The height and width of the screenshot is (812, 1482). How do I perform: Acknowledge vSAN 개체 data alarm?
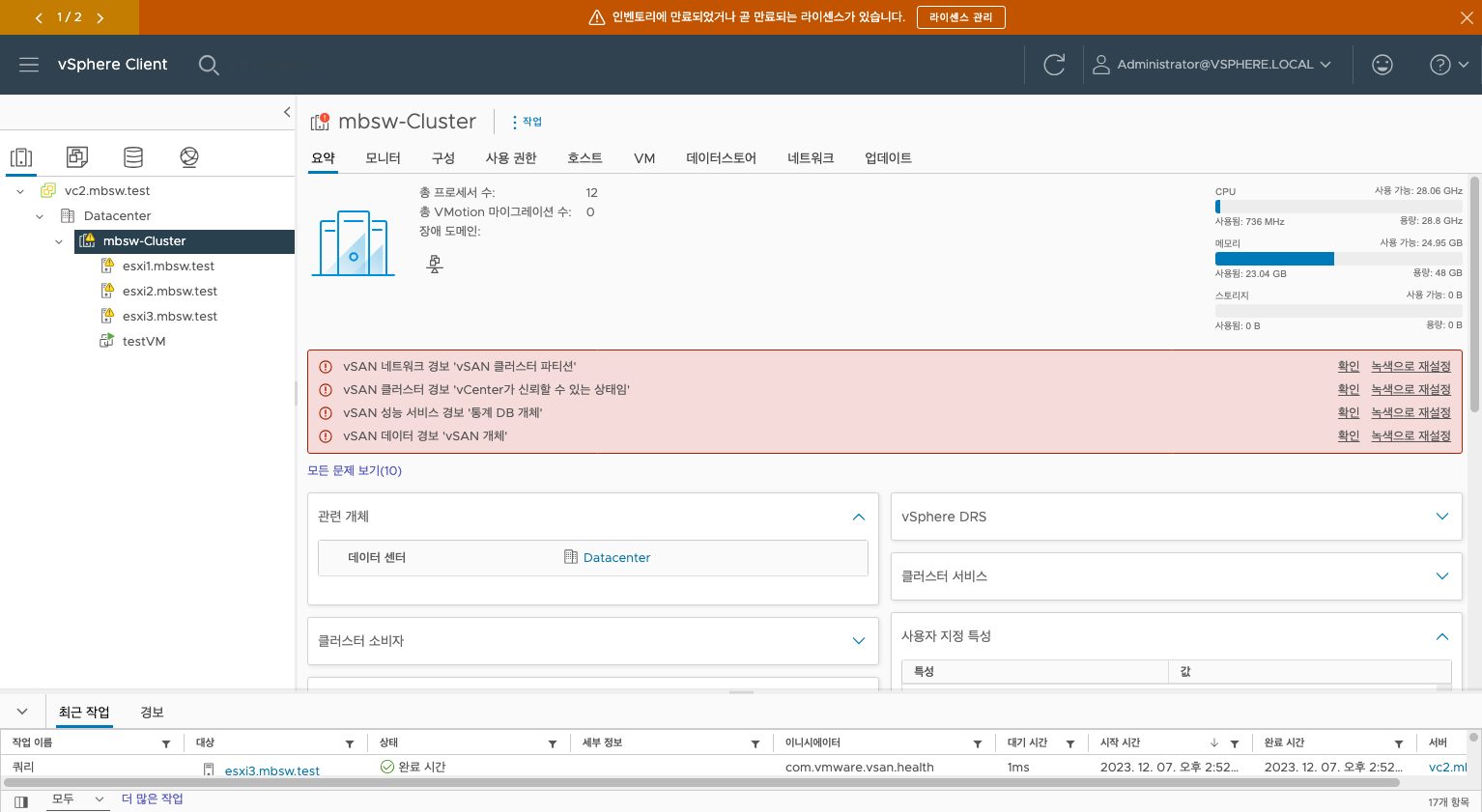click(x=1349, y=436)
